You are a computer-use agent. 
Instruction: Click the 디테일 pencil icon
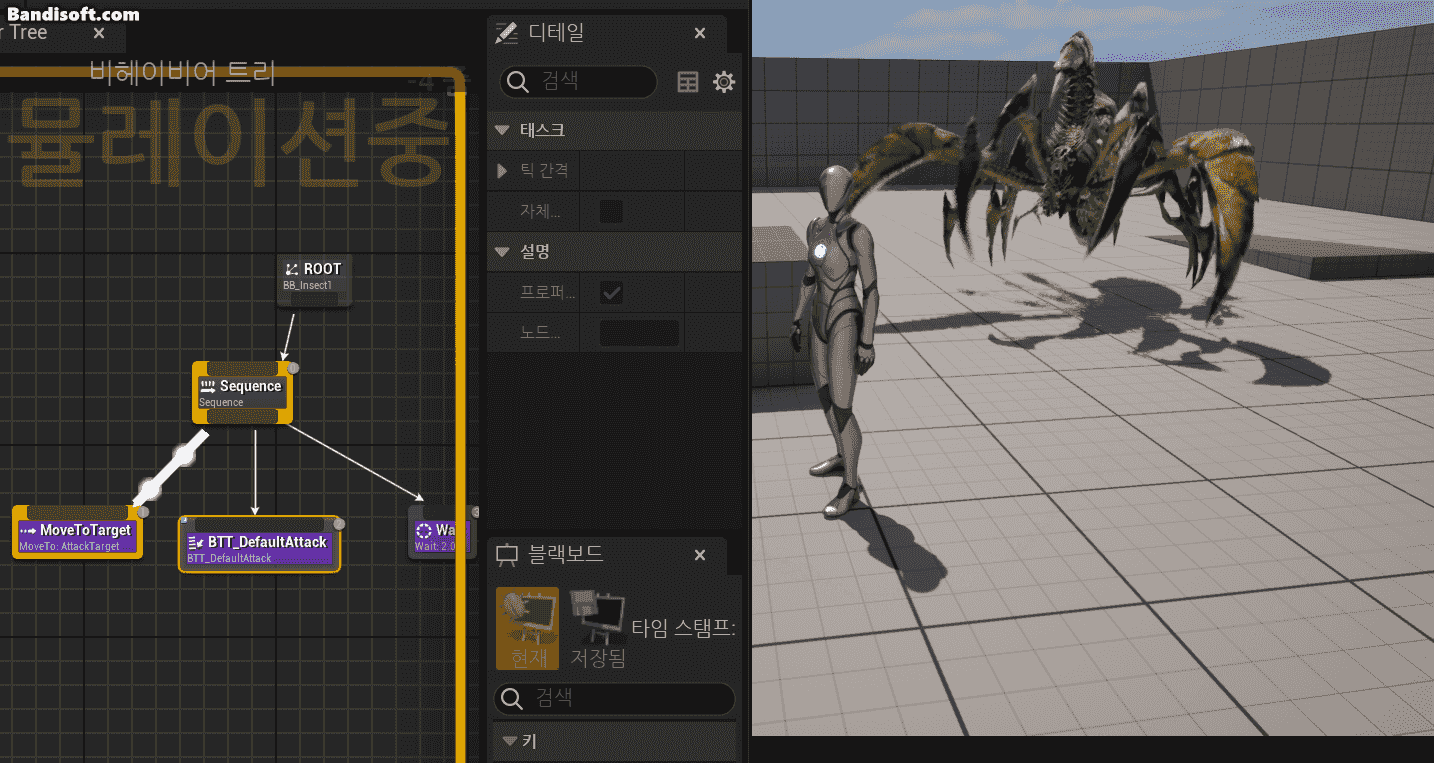coord(508,33)
